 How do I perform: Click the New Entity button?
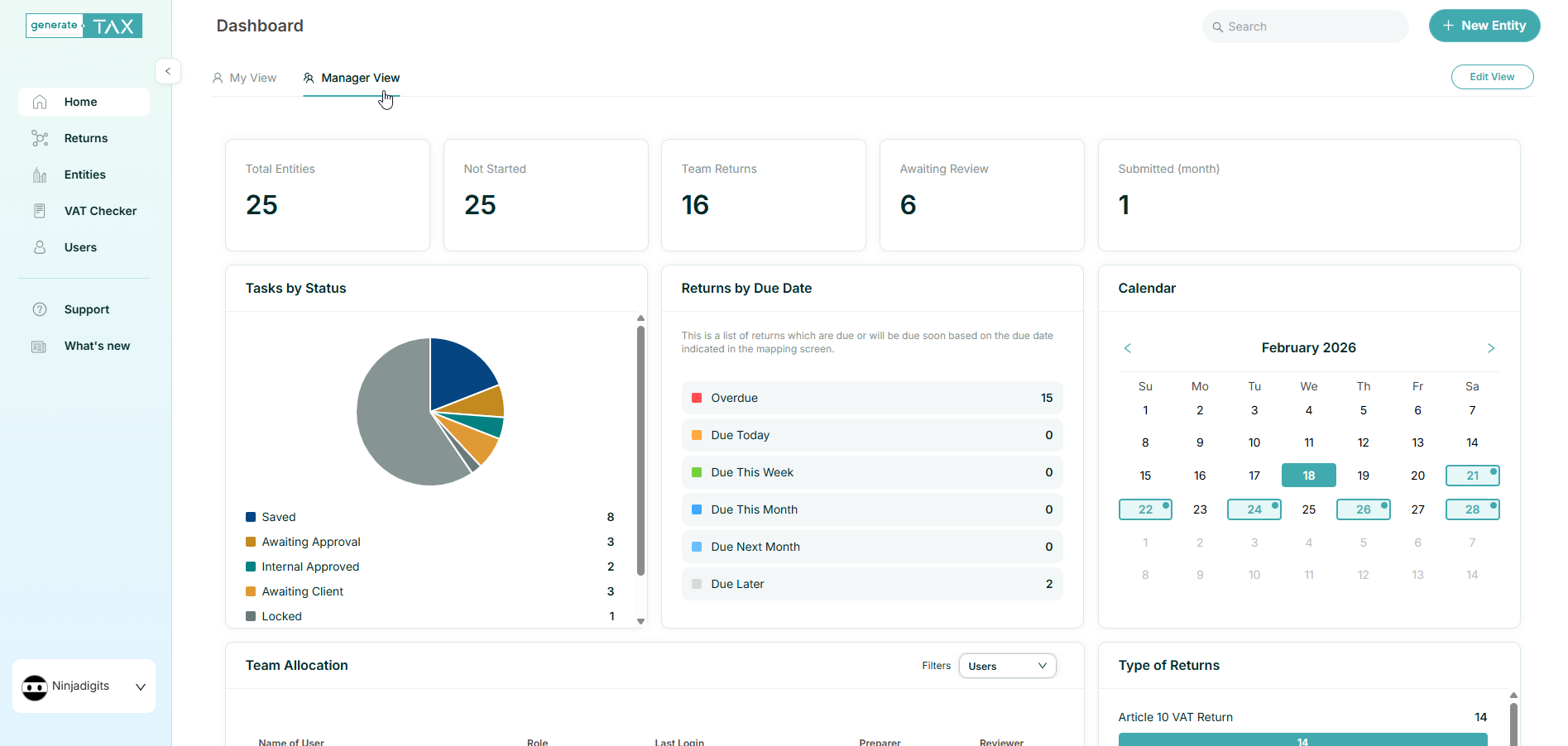(1484, 26)
